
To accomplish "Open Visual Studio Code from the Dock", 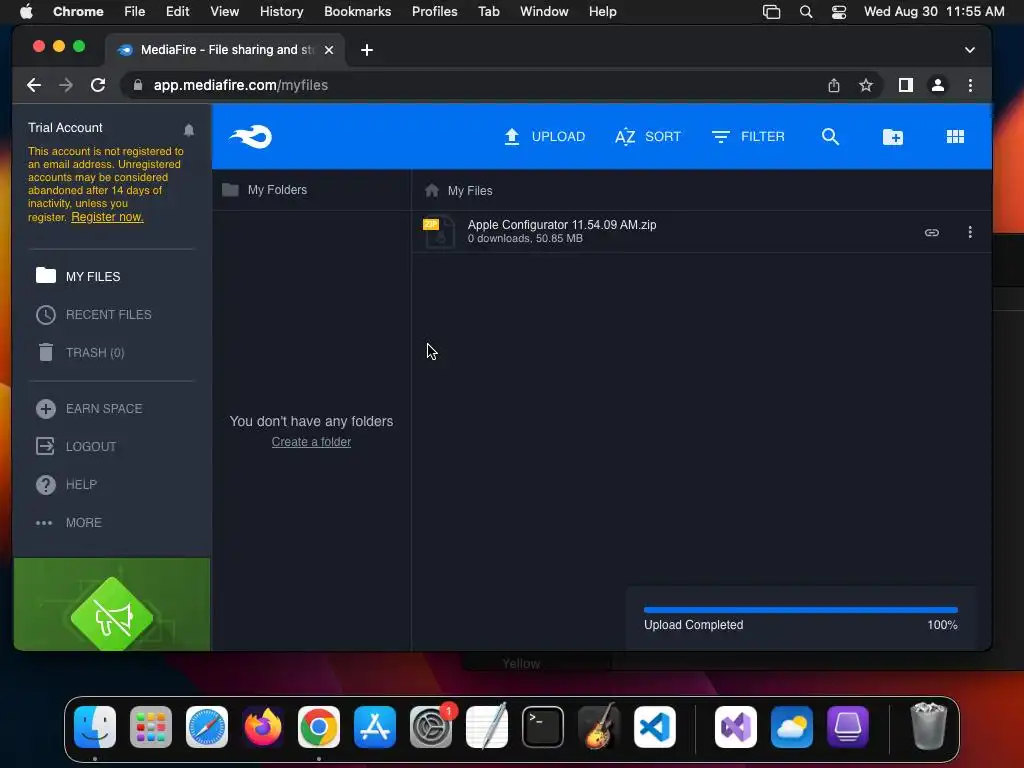I will coord(655,727).
